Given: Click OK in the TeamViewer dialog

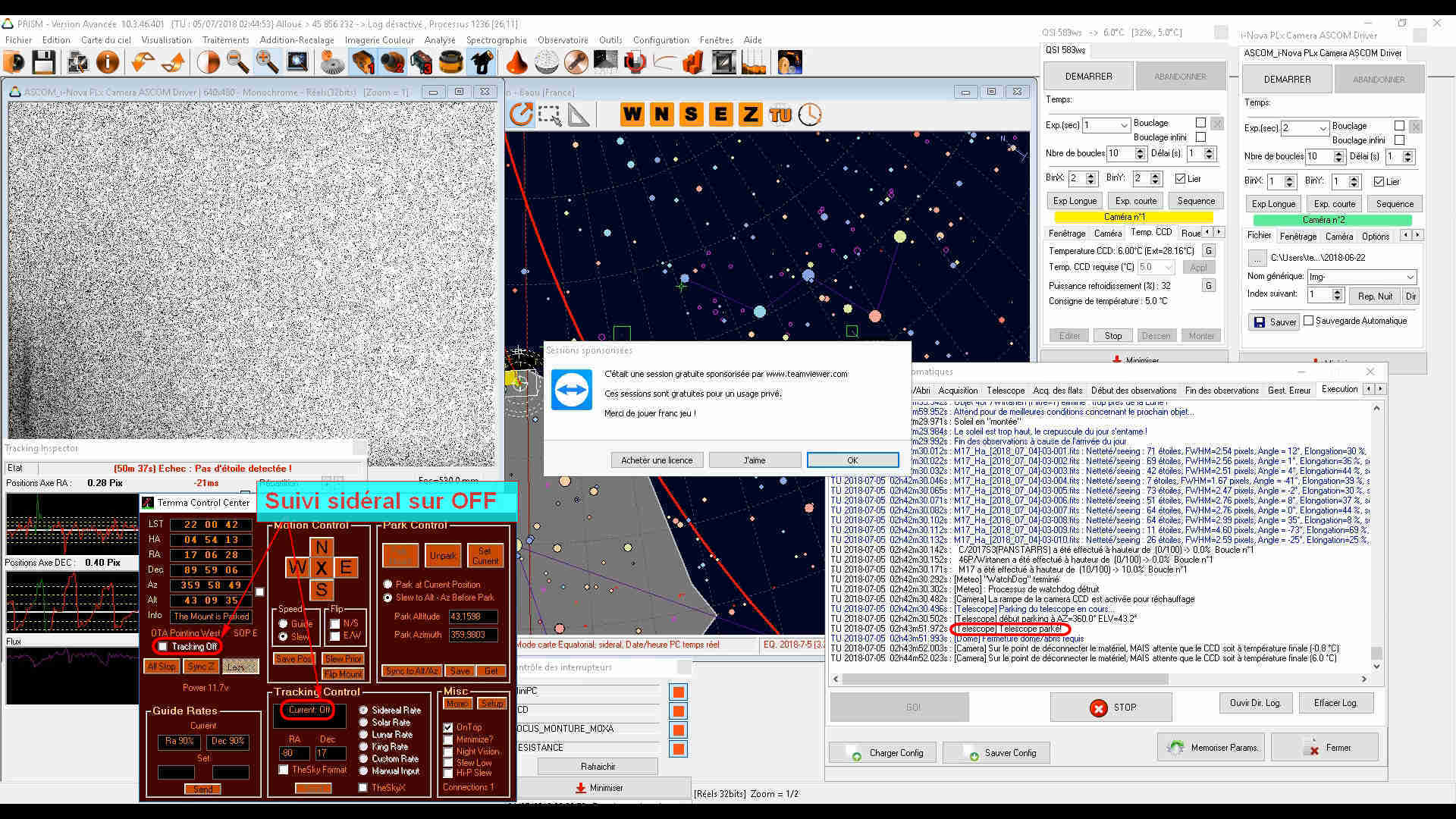Looking at the screenshot, I should pyautogui.click(x=852, y=460).
